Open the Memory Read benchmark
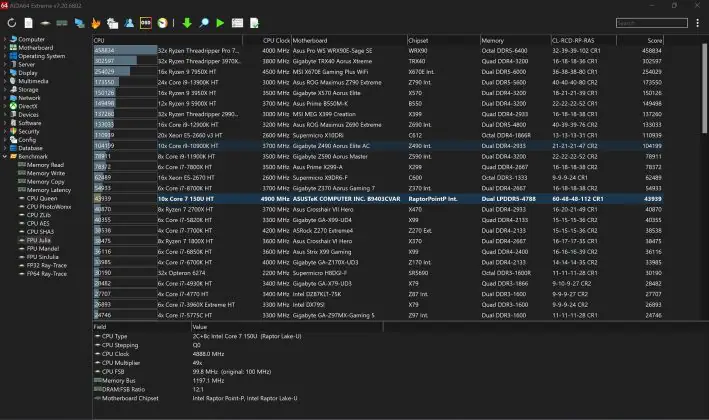 [x=45, y=165]
